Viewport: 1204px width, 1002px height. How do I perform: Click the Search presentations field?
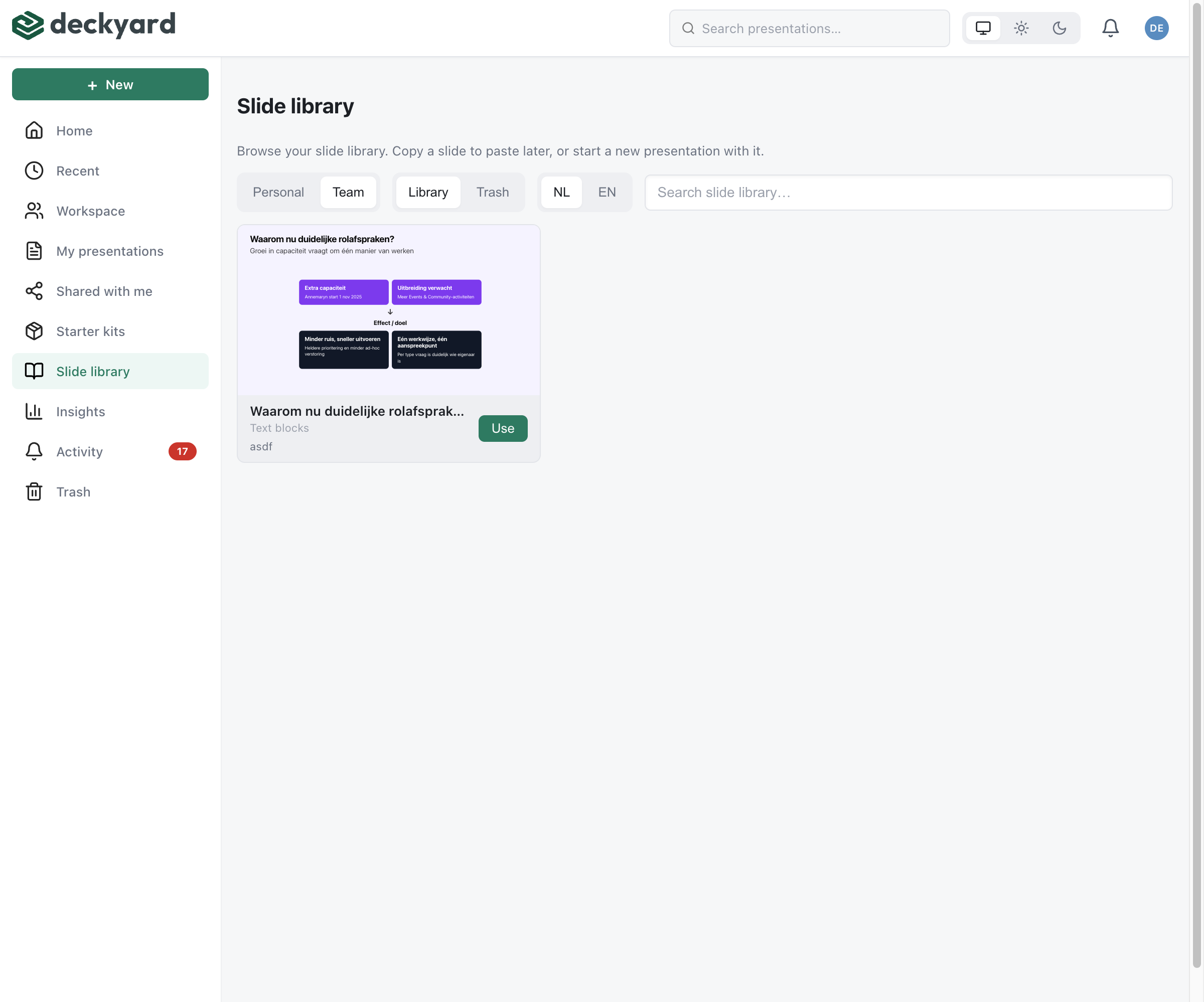(x=809, y=28)
